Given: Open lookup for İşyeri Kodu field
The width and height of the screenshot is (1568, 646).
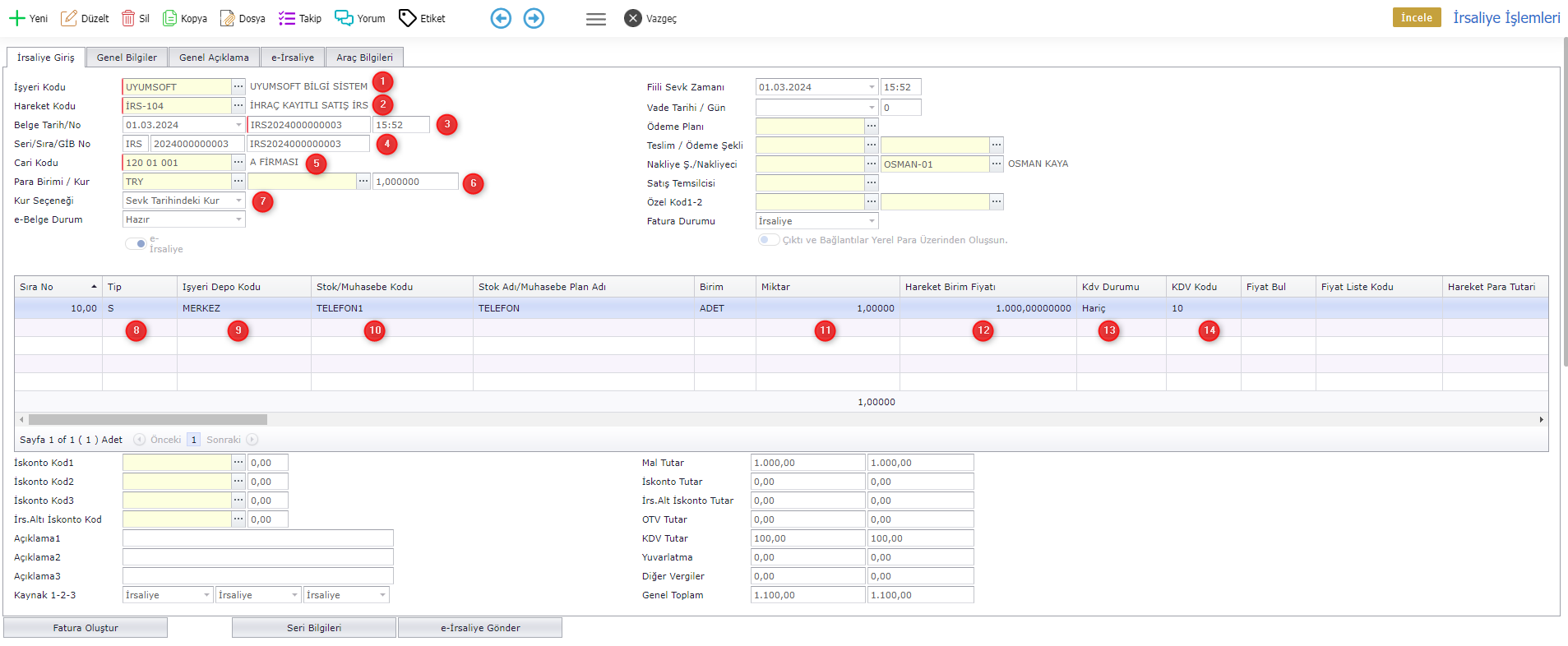Looking at the screenshot, I should pos(238,86).
